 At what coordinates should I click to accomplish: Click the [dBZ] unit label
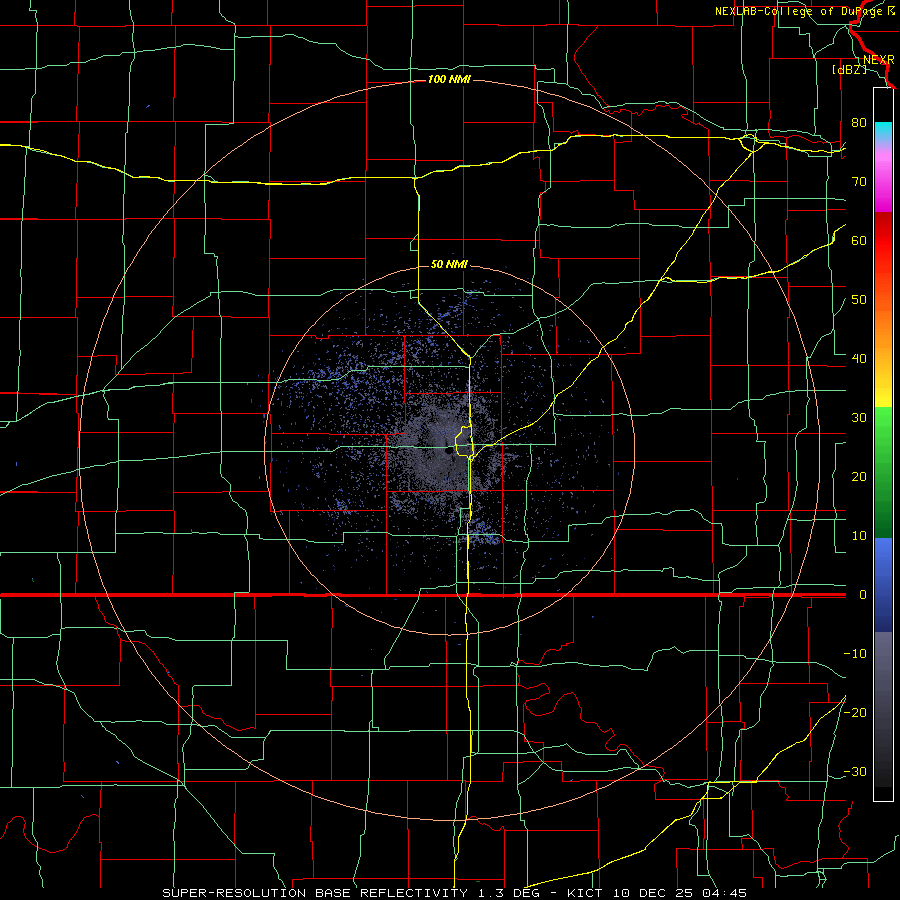pyautogui.click(x=849, y=70)
